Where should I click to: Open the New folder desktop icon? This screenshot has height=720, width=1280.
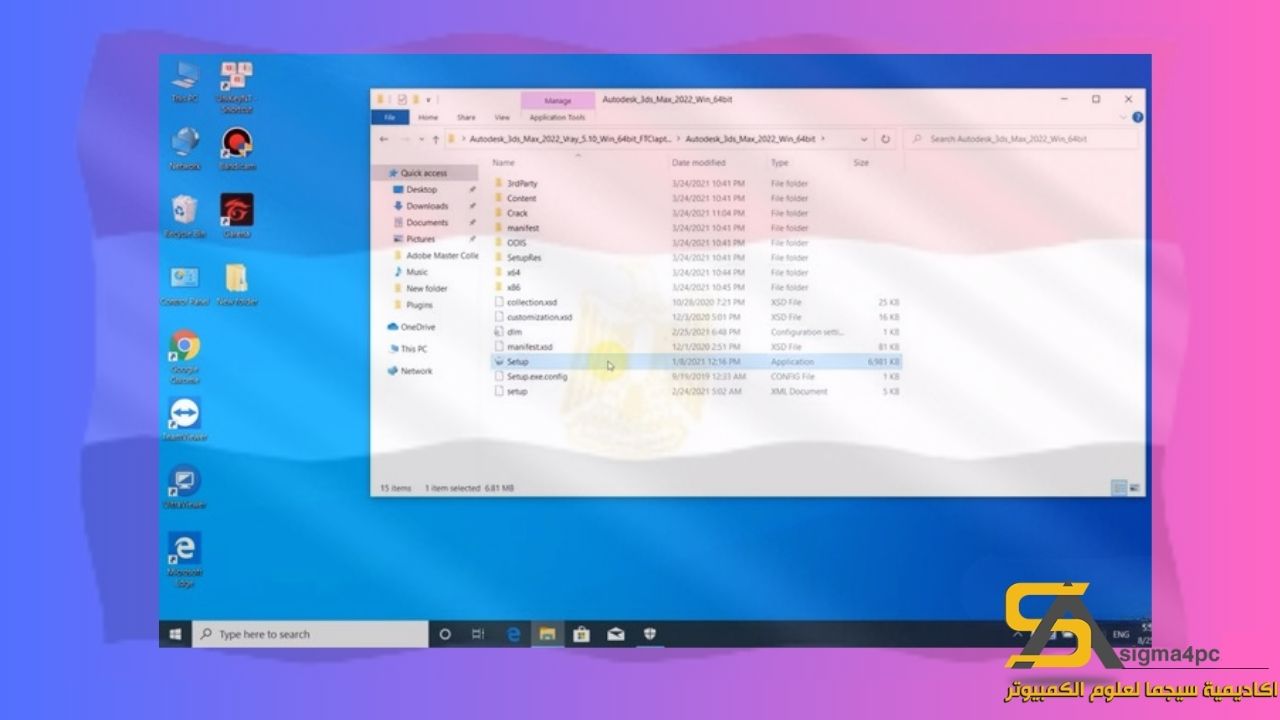(237, 284)
